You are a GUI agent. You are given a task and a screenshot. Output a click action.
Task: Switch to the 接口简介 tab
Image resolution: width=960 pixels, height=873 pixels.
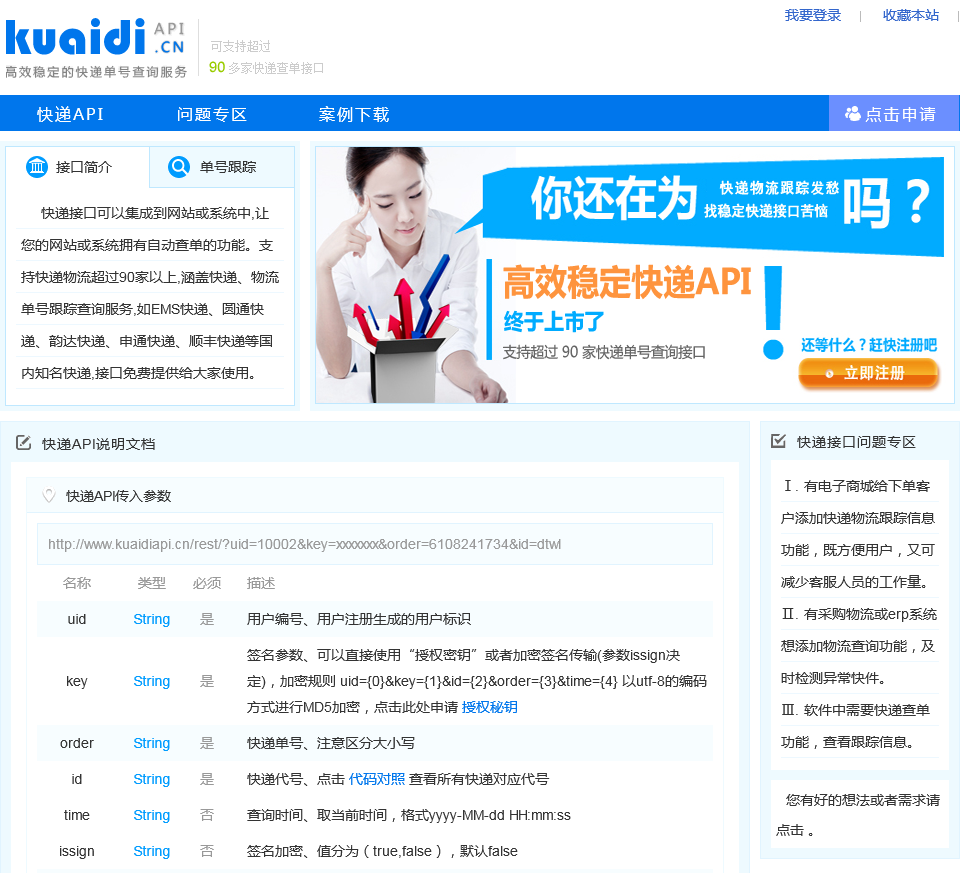pos(77,167)
